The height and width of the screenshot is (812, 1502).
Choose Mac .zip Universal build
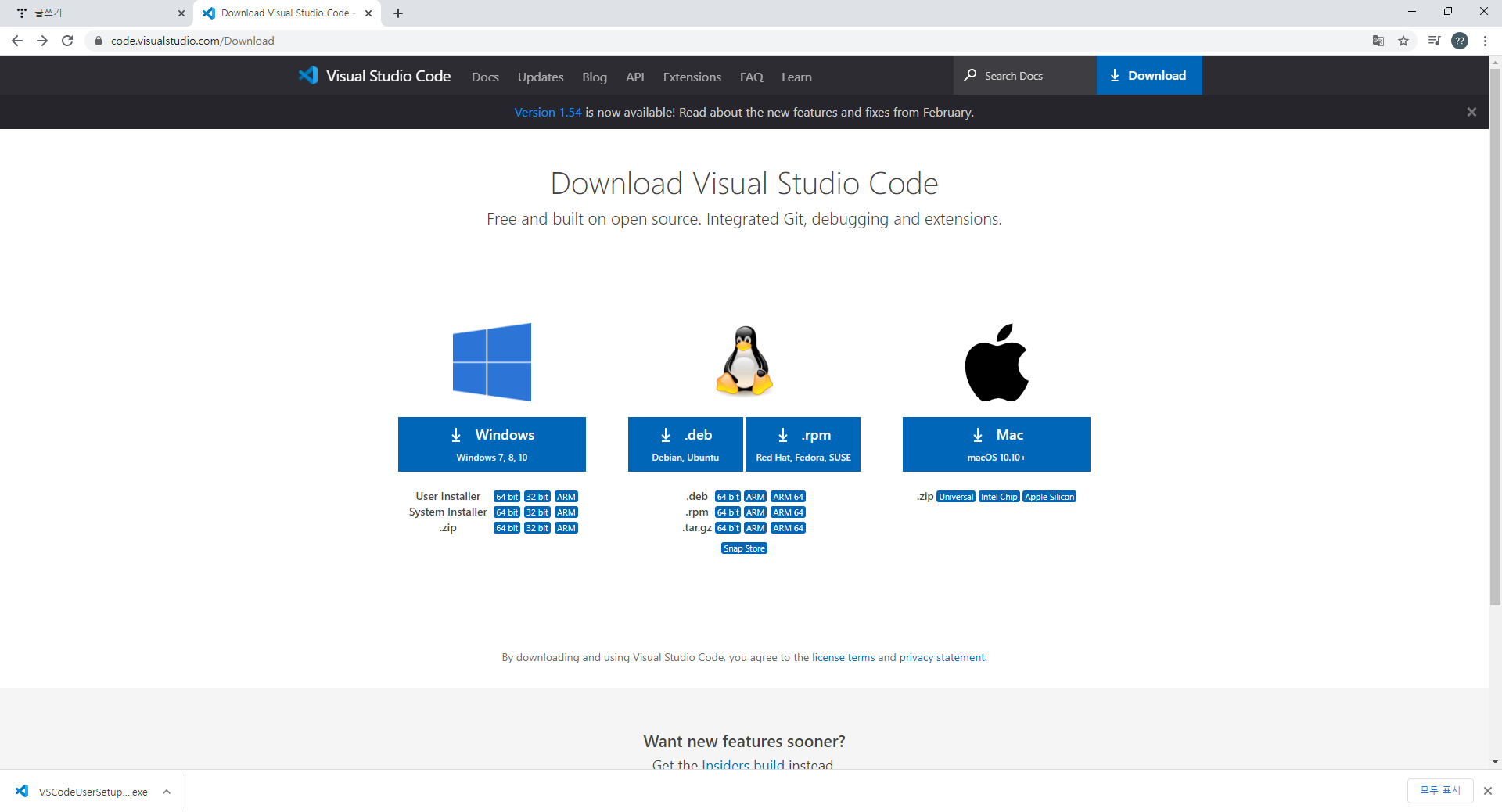point(956,497)
